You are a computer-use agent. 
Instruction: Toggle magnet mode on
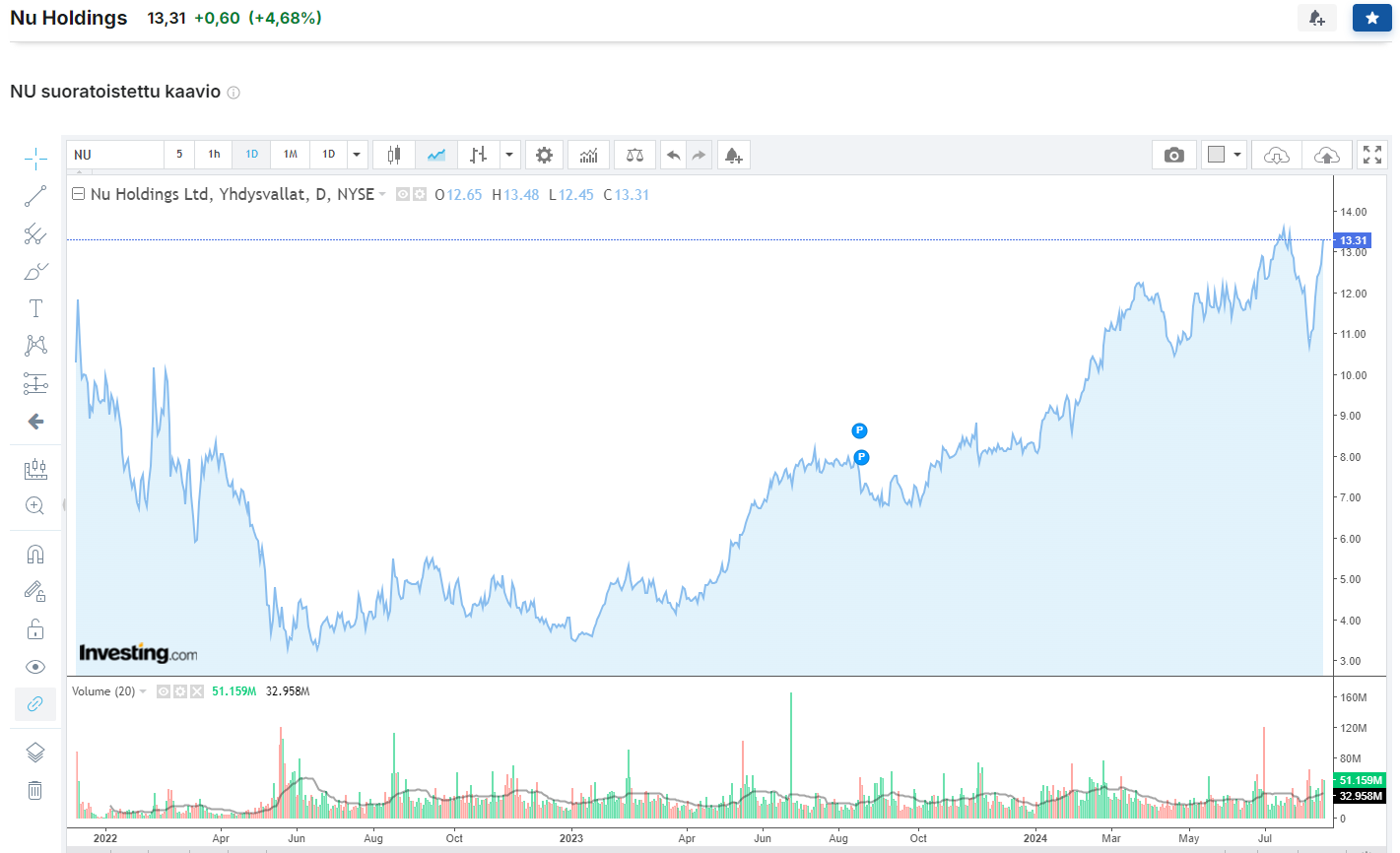[35, 554]
